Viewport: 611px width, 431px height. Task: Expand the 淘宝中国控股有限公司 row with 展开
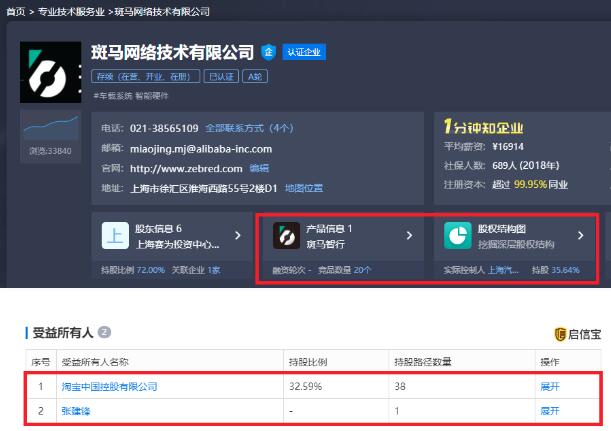click(550, 387)
